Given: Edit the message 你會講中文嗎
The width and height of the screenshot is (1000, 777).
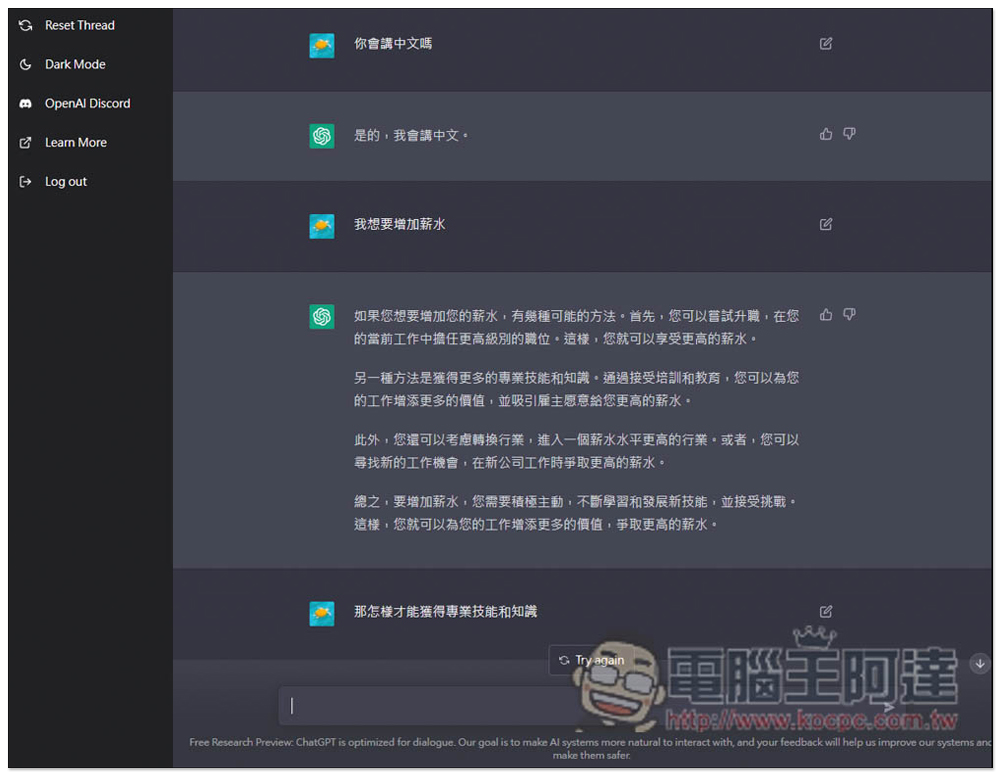Looking at the screenshot, I should click(x=825, y=43).
